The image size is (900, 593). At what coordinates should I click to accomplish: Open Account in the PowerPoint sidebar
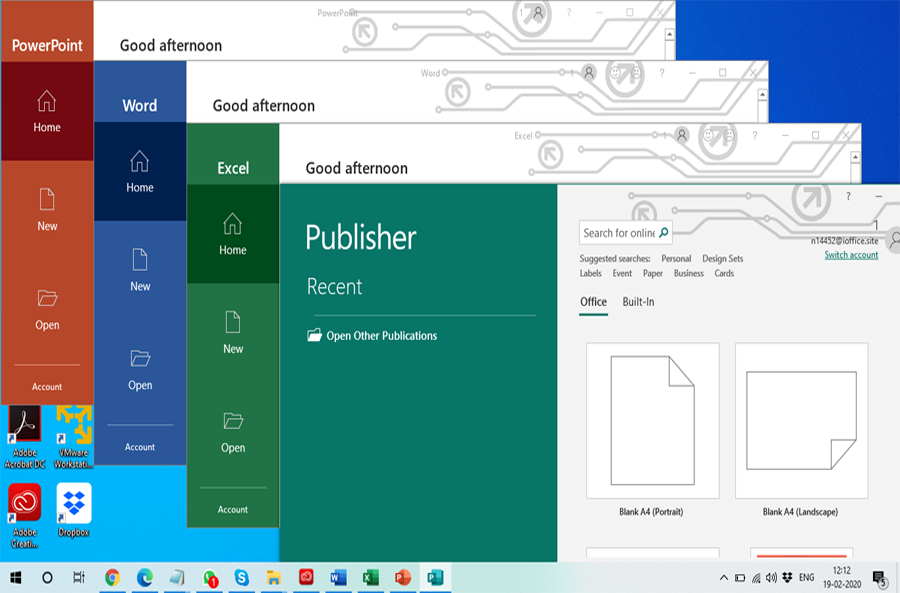(47, 387)
